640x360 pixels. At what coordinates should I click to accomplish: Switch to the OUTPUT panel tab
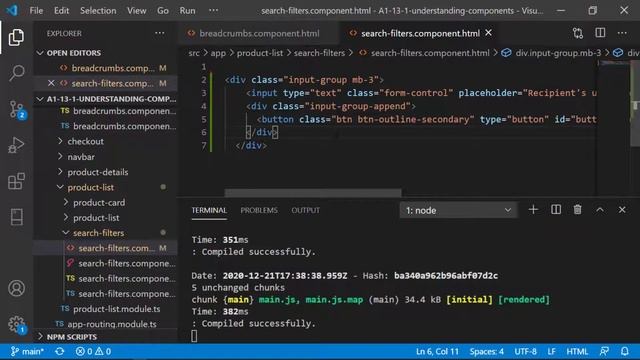click(305, 210)
